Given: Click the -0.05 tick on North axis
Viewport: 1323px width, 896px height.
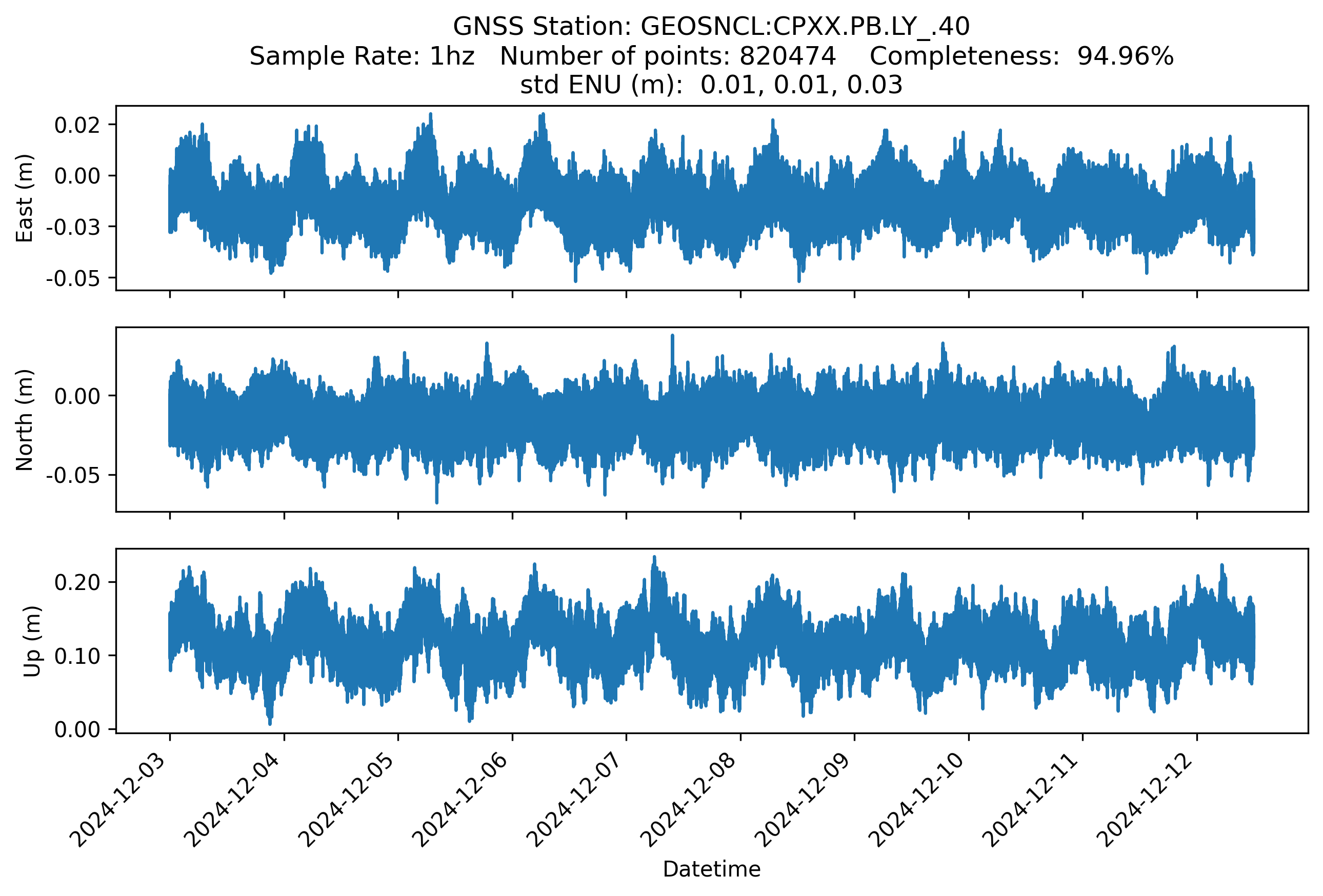Looking at the screenshot, I should point(73,475).
